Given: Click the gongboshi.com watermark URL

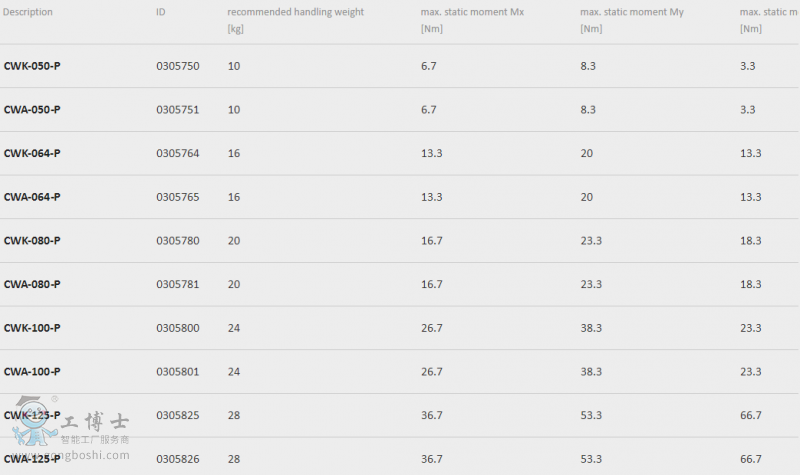Looking at the screenshot, I should (70, 455).
